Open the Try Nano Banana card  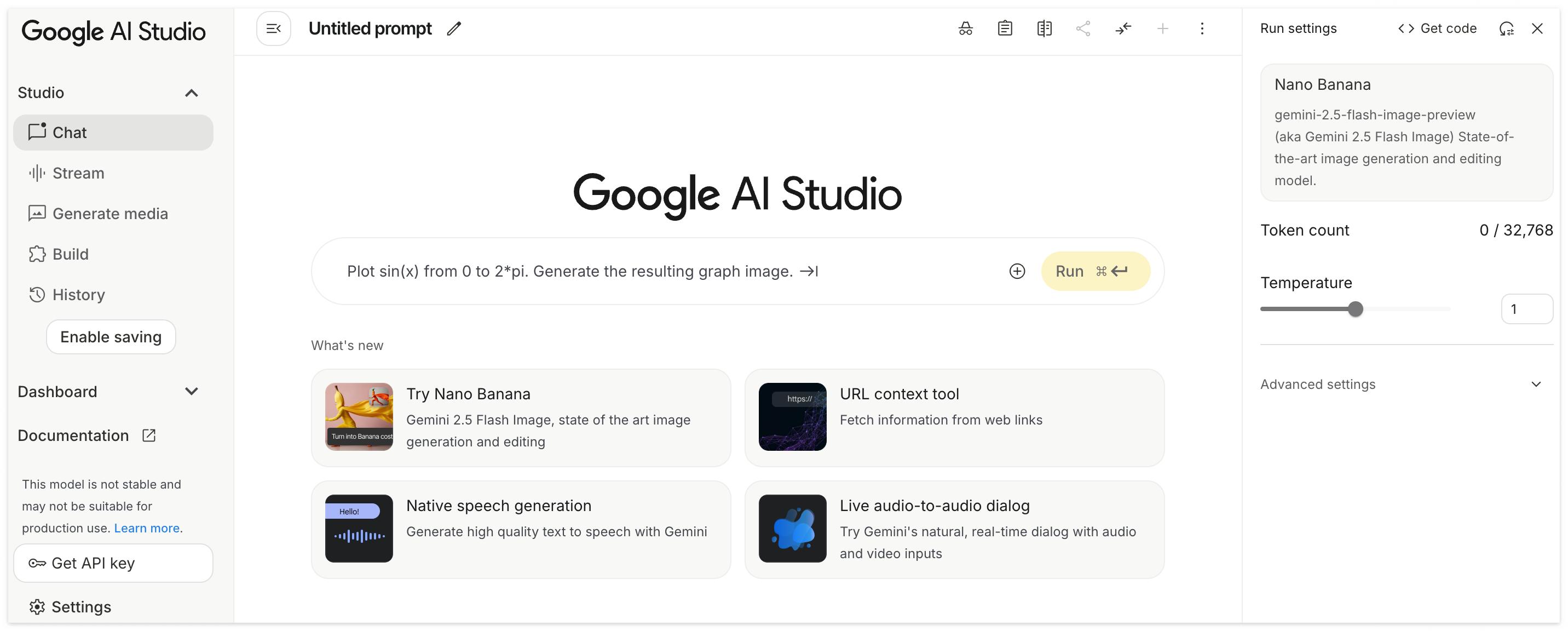point(521,418)
